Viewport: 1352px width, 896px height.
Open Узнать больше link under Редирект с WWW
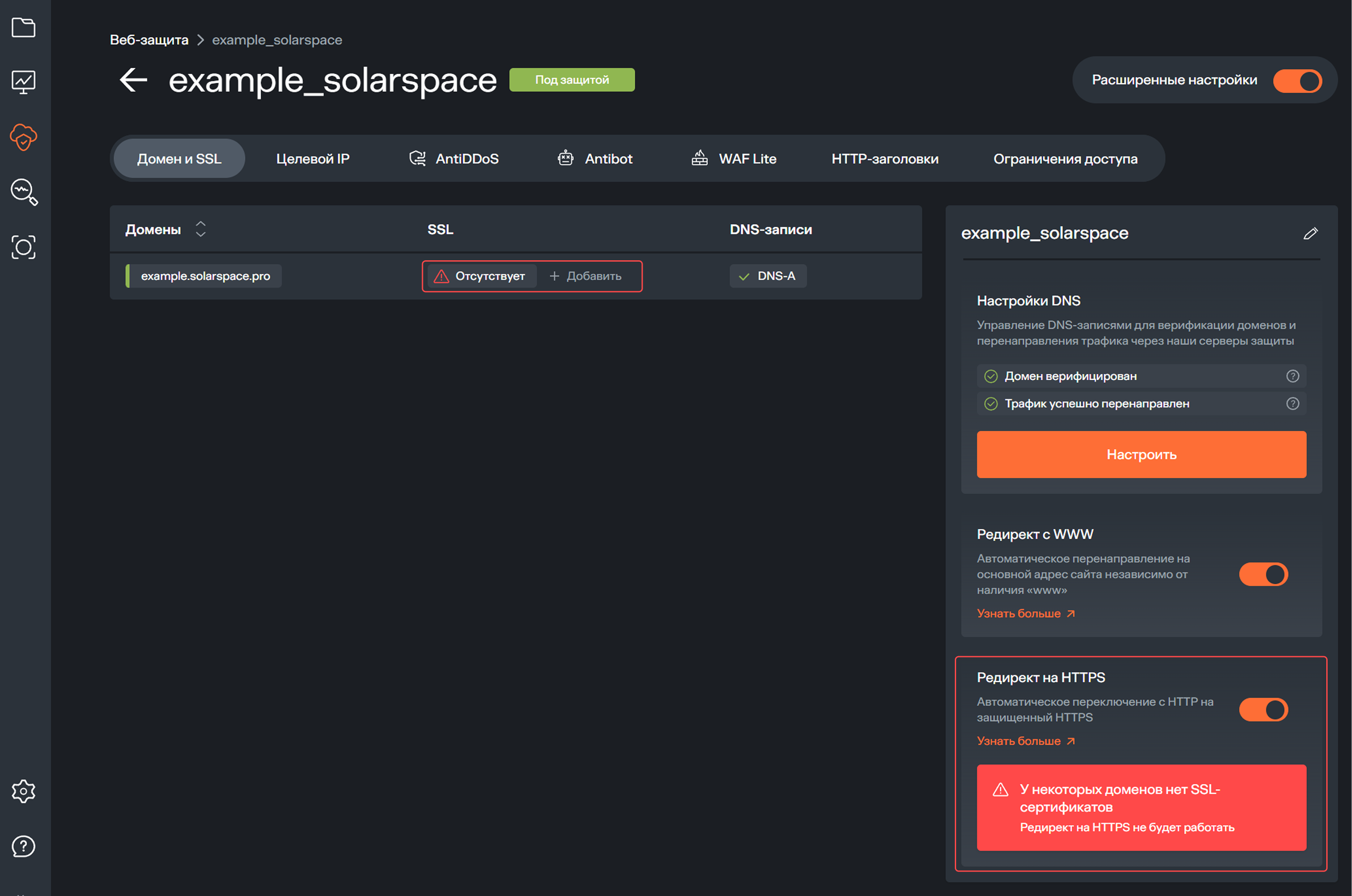point(1025,613)
